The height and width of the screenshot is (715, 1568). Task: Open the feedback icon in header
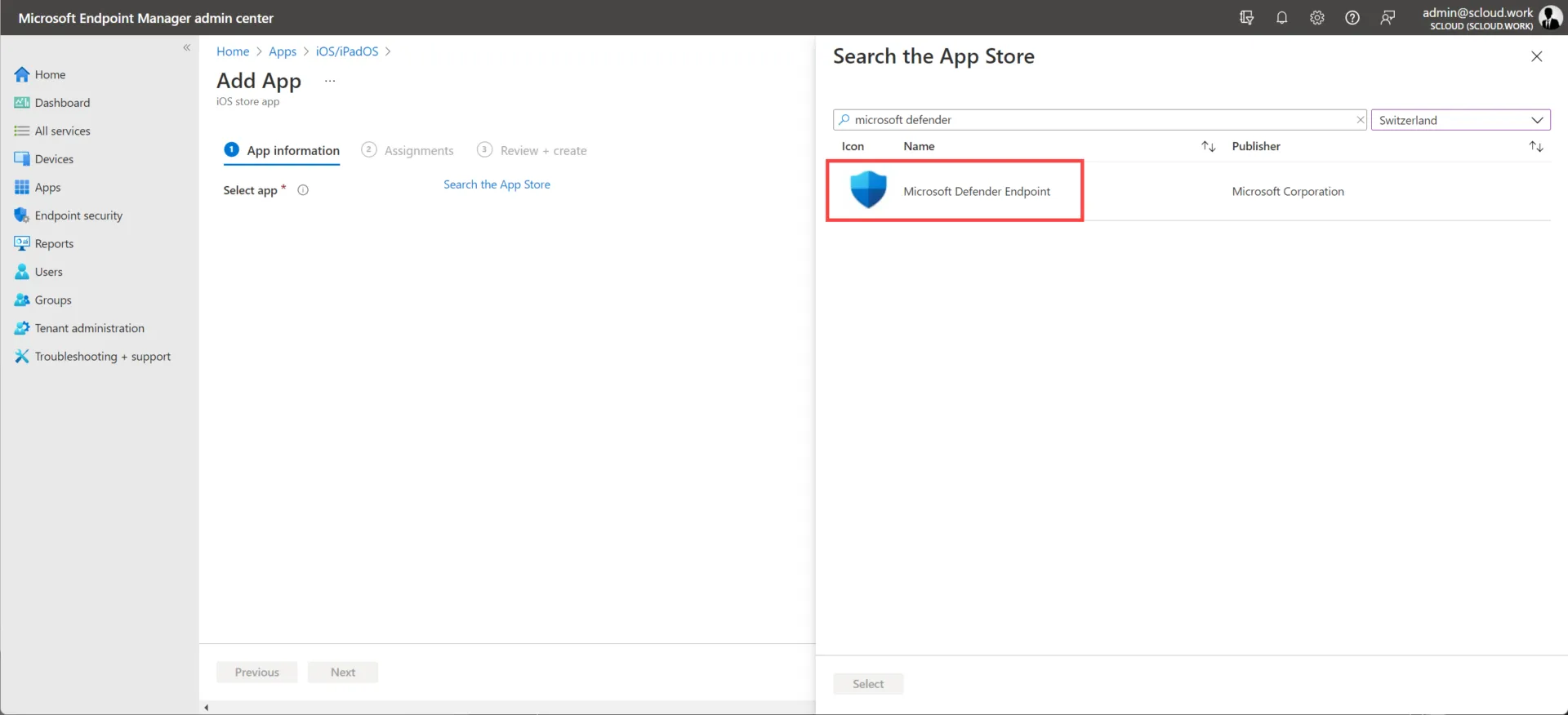(x=1388, y=17)
